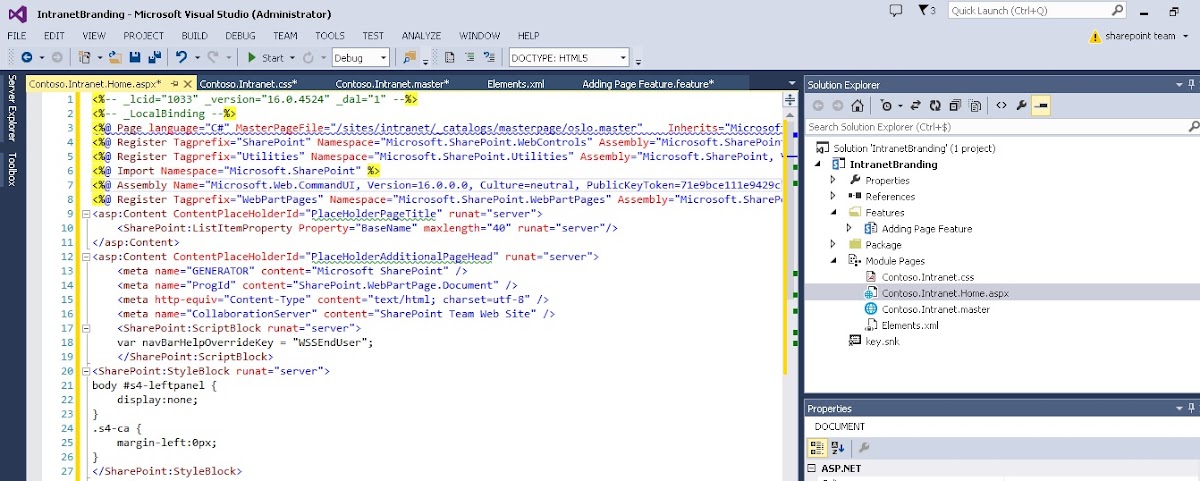This screenshot has height=481, width=1200.
Task: Open the Server Explorer side tab
Action: pos(12,109)
